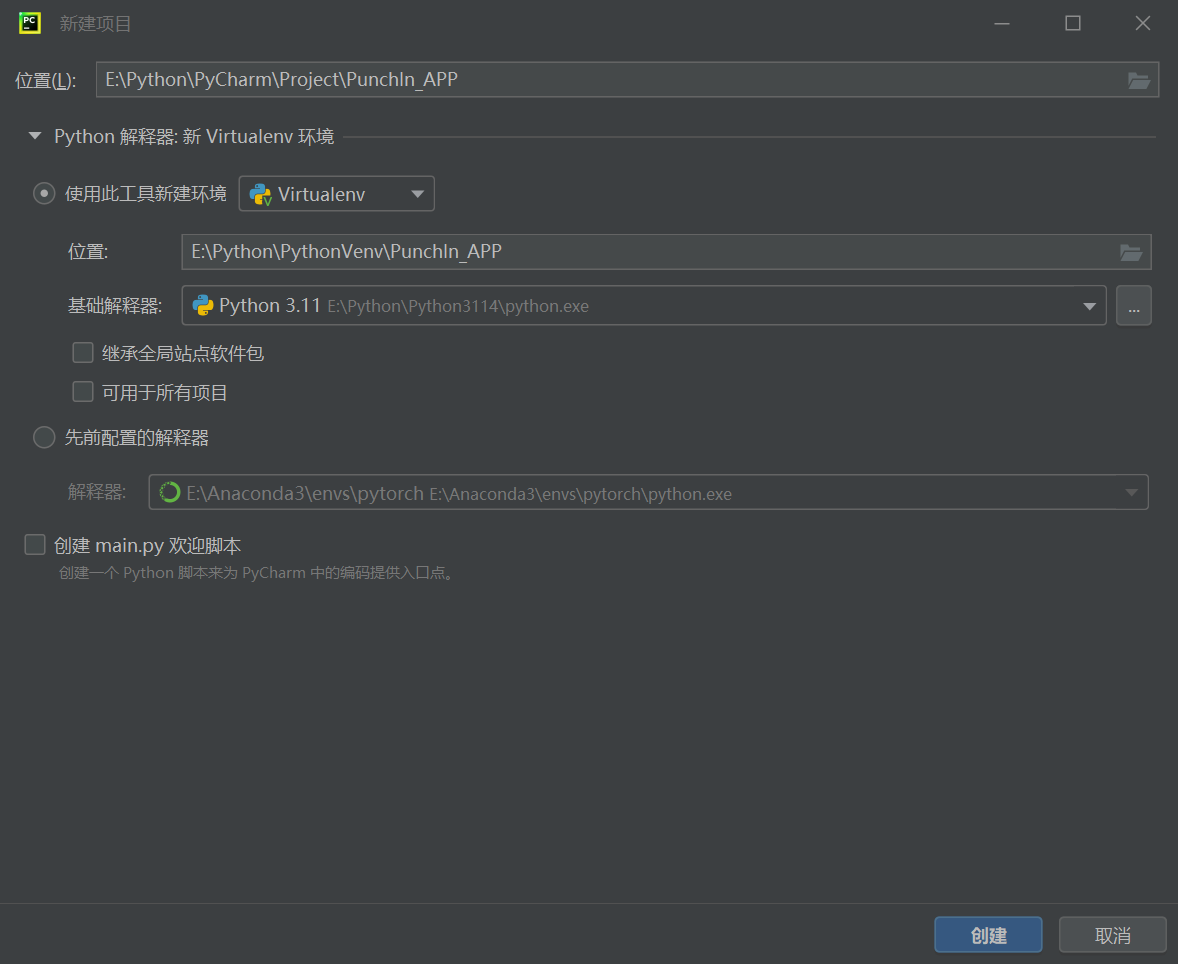Click the green loading icon beside Anaconda interpreter
The height and width of the screenshot is (964, 1178).
pyautogui.click(x=170, y=493)
